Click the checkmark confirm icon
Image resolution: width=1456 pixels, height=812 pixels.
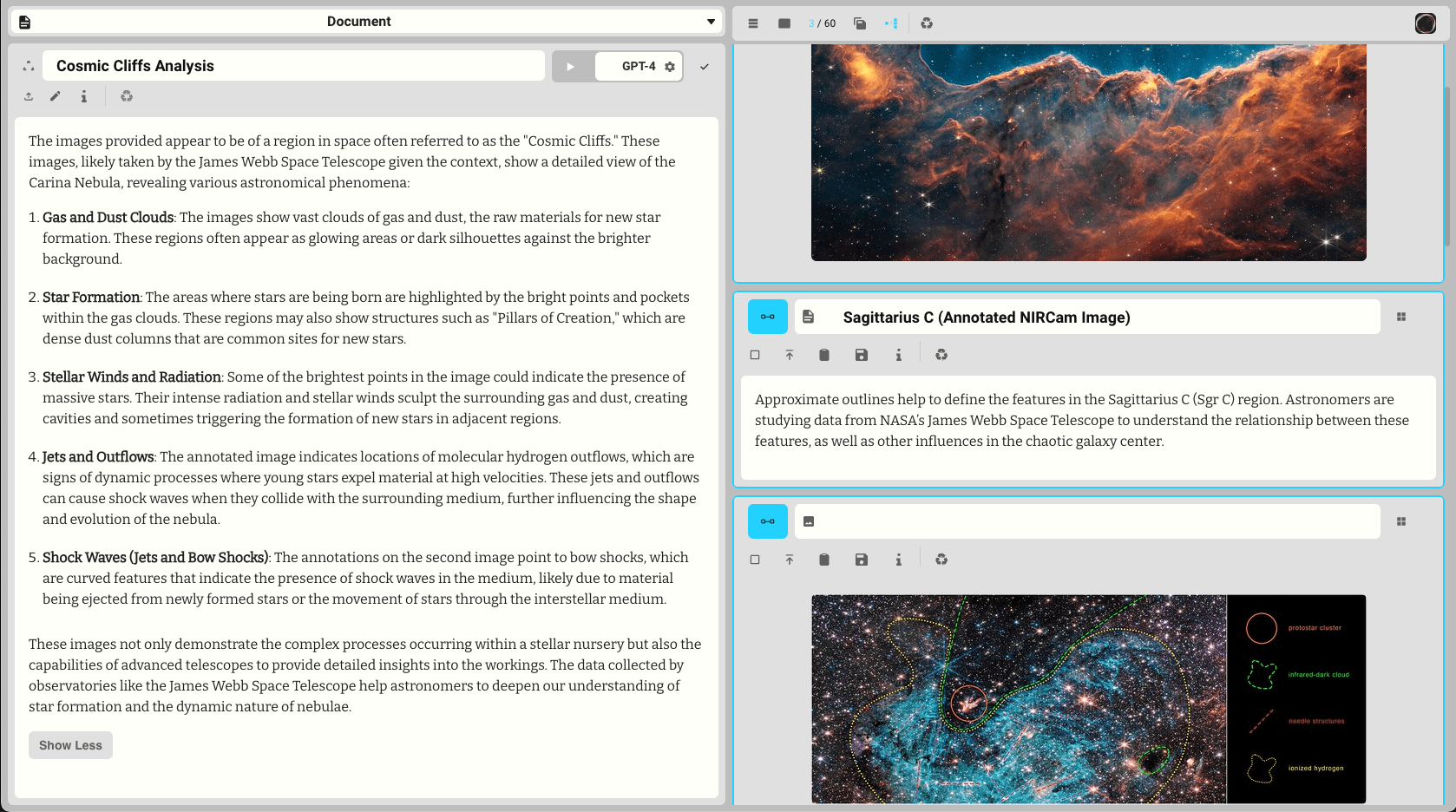tap(705, 67)
